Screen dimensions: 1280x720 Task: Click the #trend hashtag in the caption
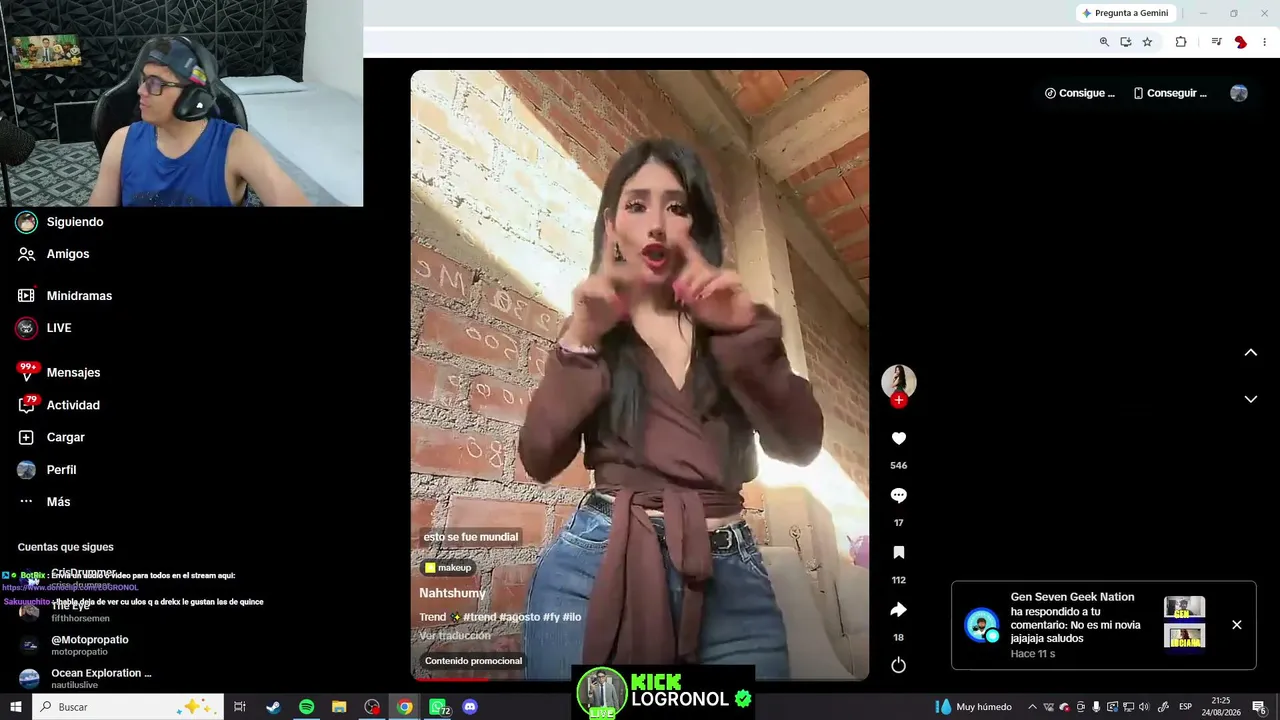coord(480,617)
